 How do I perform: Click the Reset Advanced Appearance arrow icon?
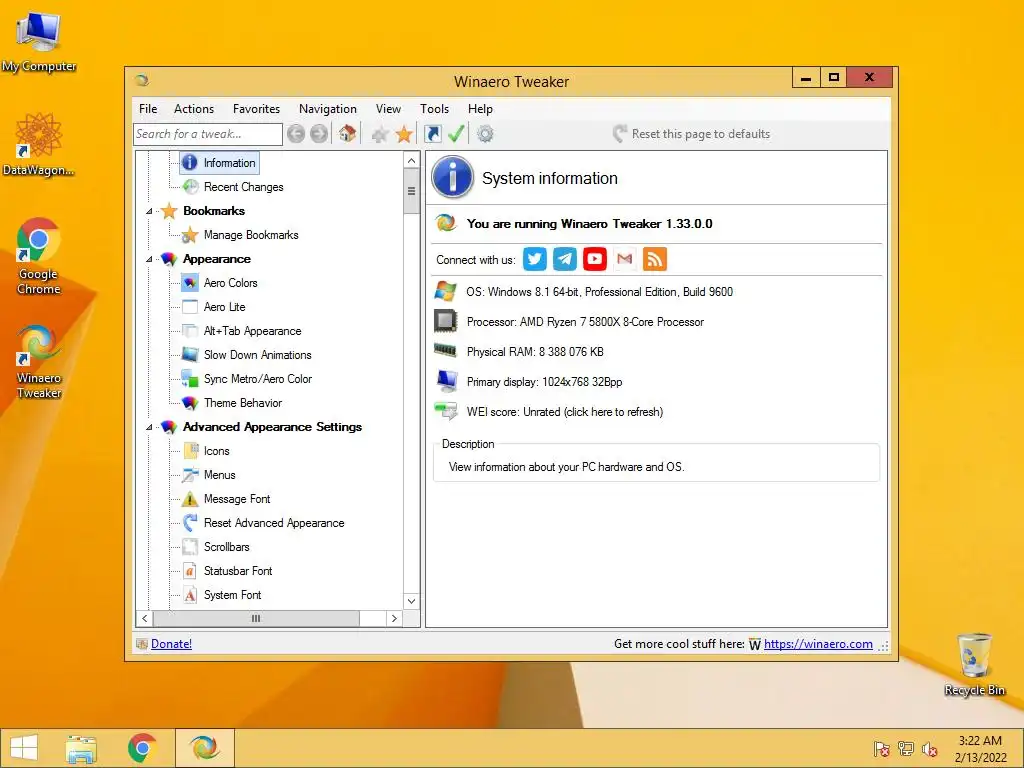pyautogui.click(x=190, y=522)
